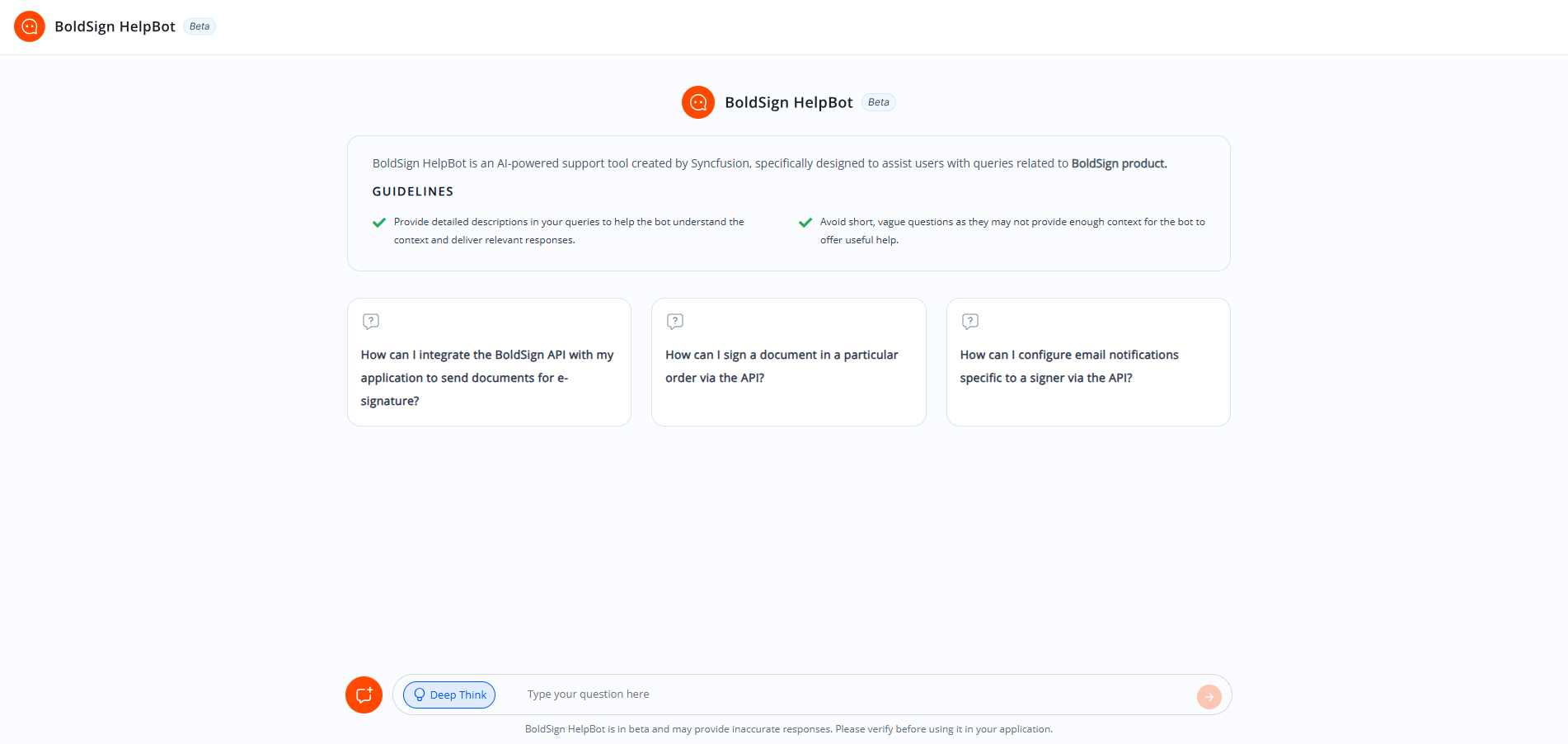Click question icon on email notifications card
This screenshot has width=1568, height=744.
[x=970, y=321]
